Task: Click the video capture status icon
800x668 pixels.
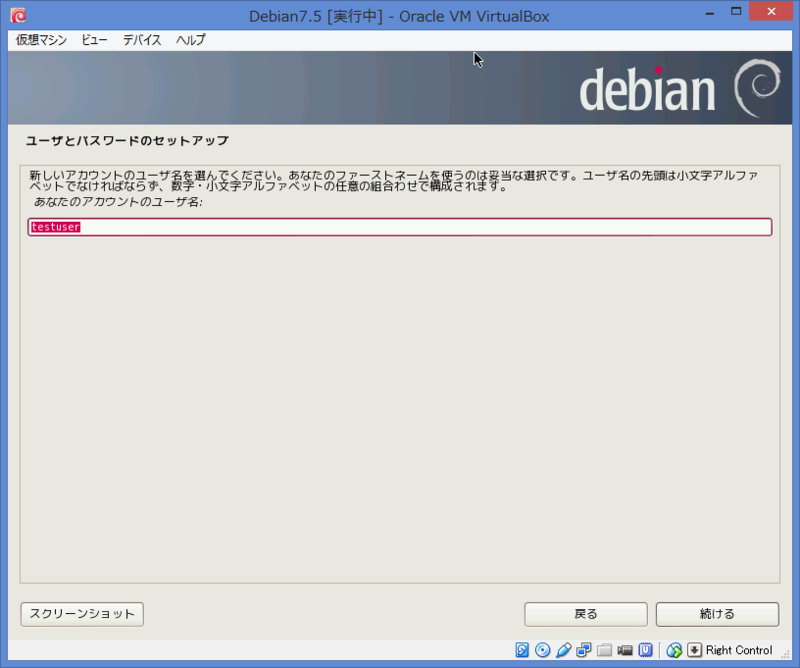Action: [623, 649]
